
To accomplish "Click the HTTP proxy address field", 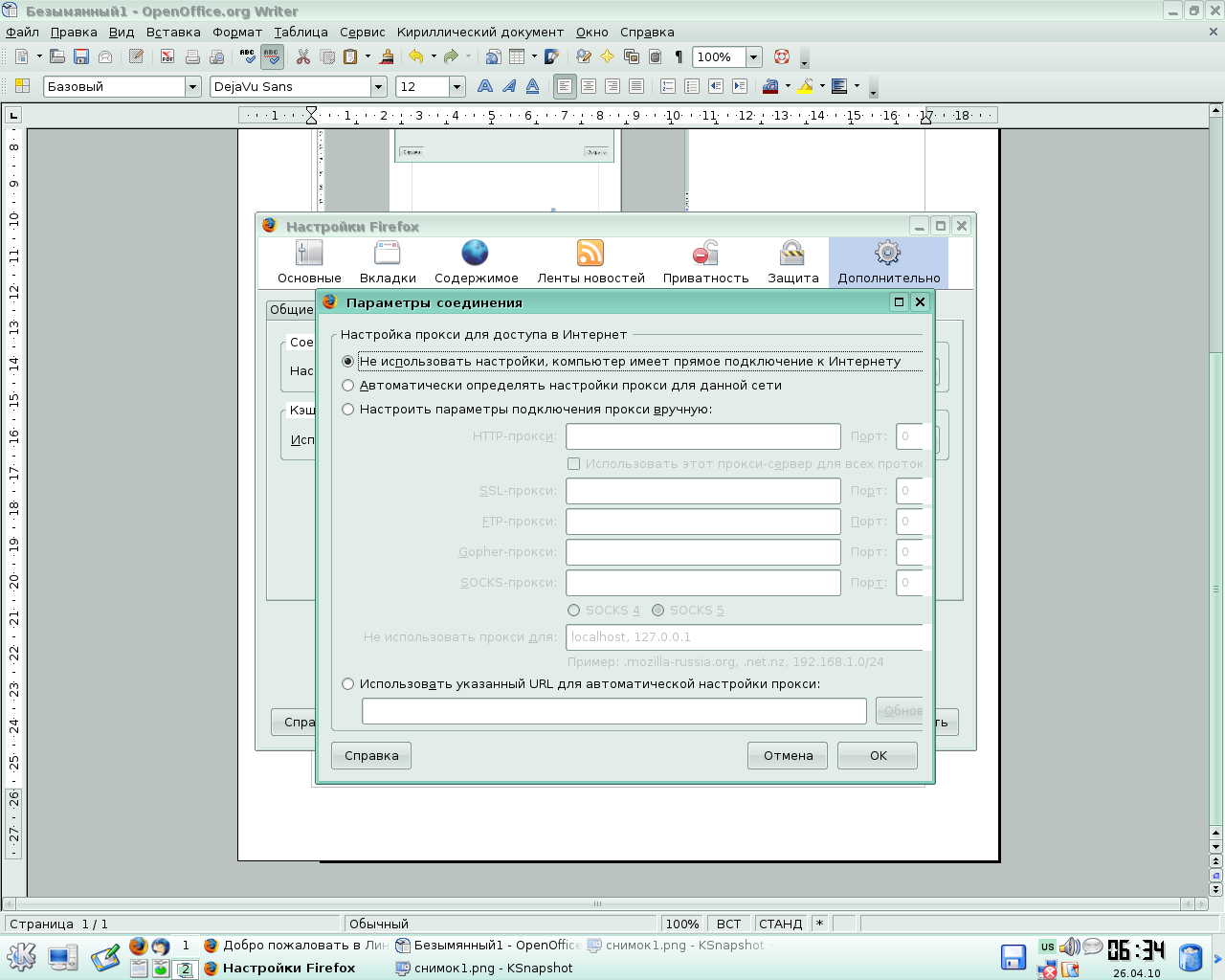I will point(703,436).
